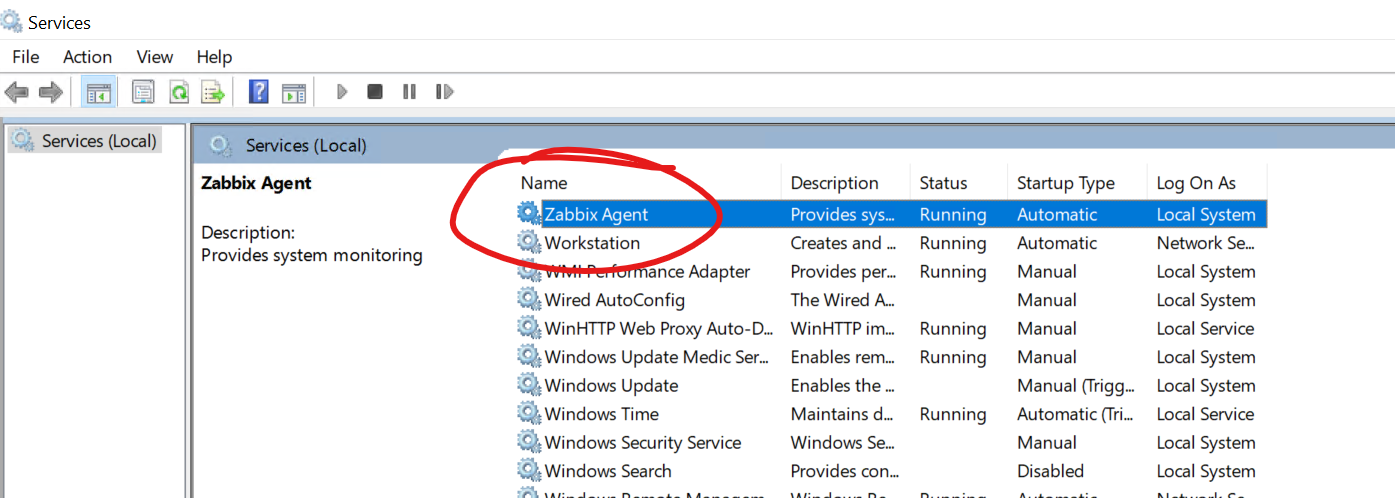
Task: Click Automatic startup type of Zabbix Agent
Action: (x=1057, y=214)
